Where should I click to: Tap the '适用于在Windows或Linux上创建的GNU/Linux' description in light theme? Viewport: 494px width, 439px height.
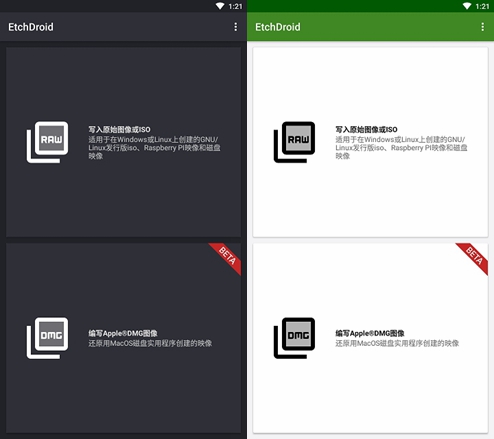coord(401,148)
